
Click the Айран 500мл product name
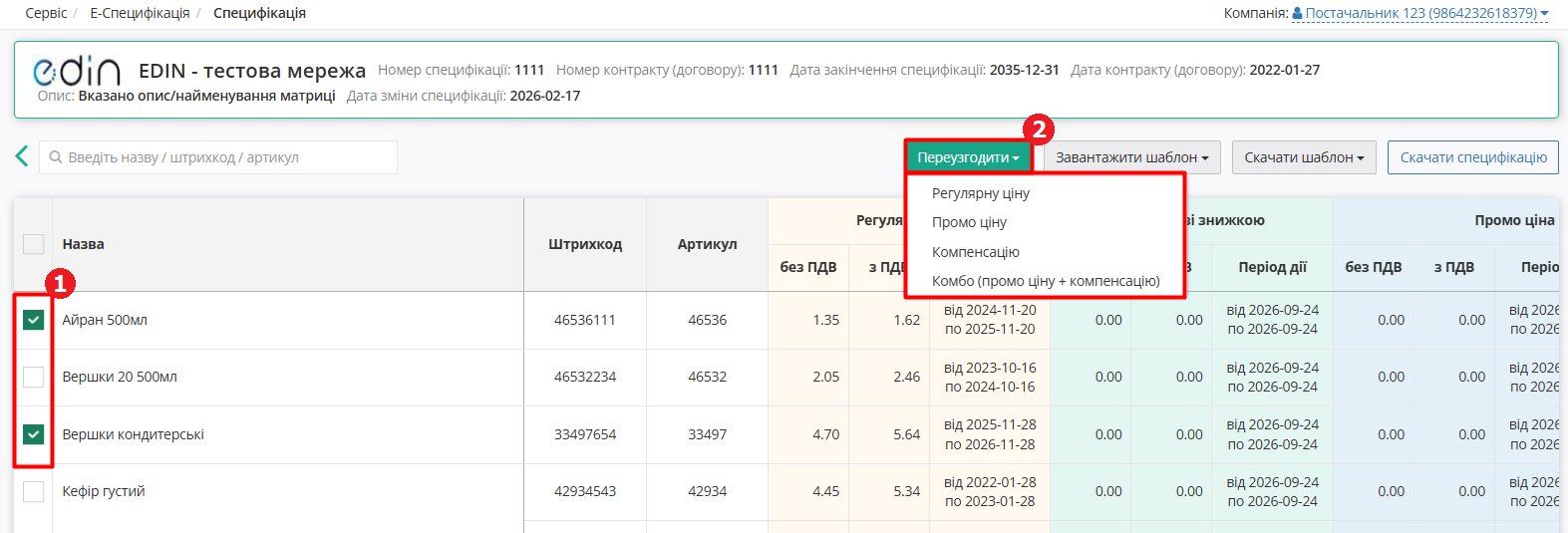coord(105,320)
